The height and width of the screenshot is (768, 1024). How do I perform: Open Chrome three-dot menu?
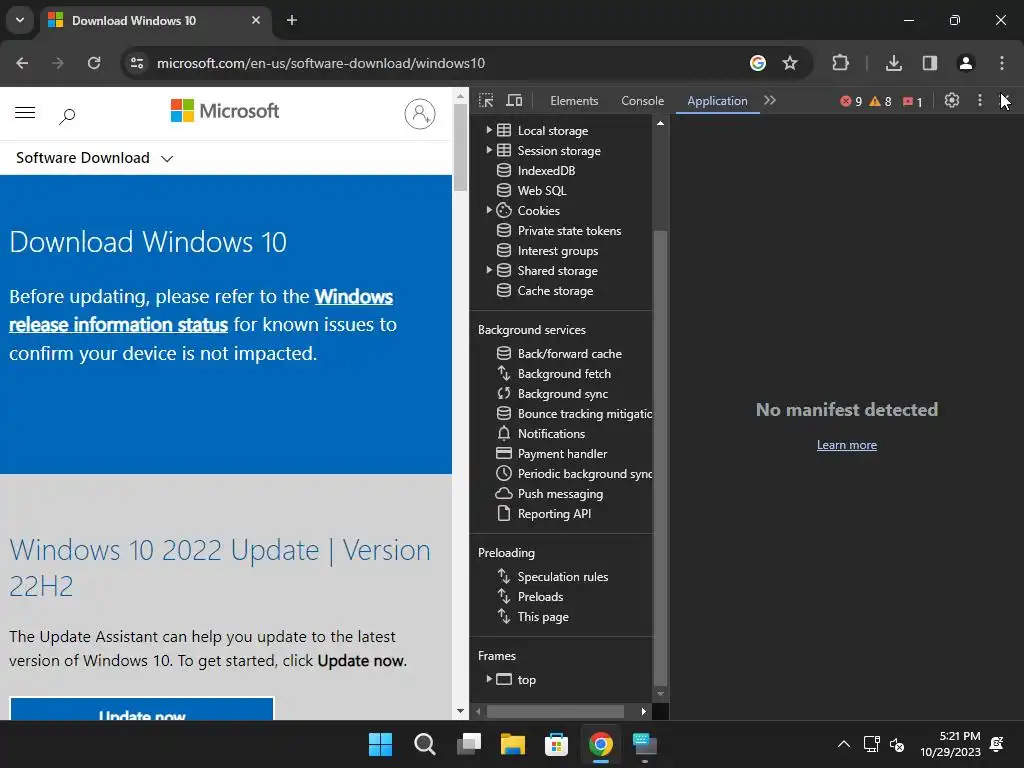click(x=1002, y=63)
